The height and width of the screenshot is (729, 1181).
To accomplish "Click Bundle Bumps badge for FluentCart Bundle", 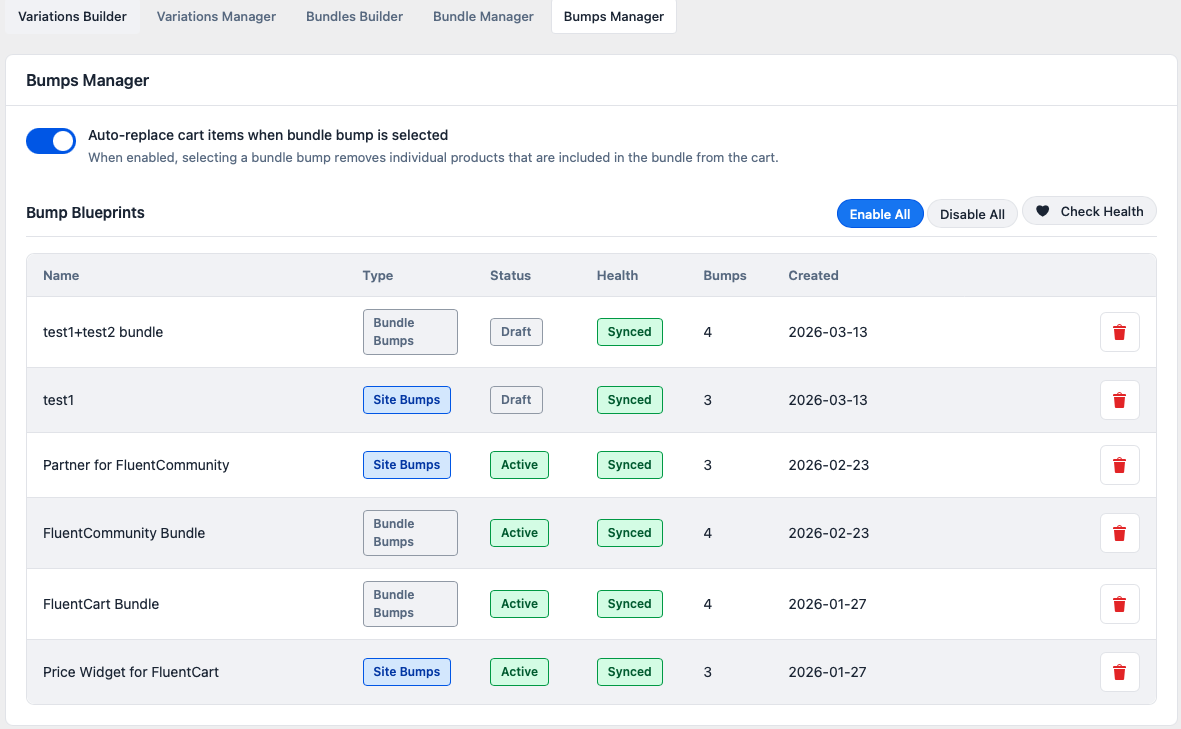I will click(x=410, y=604).
